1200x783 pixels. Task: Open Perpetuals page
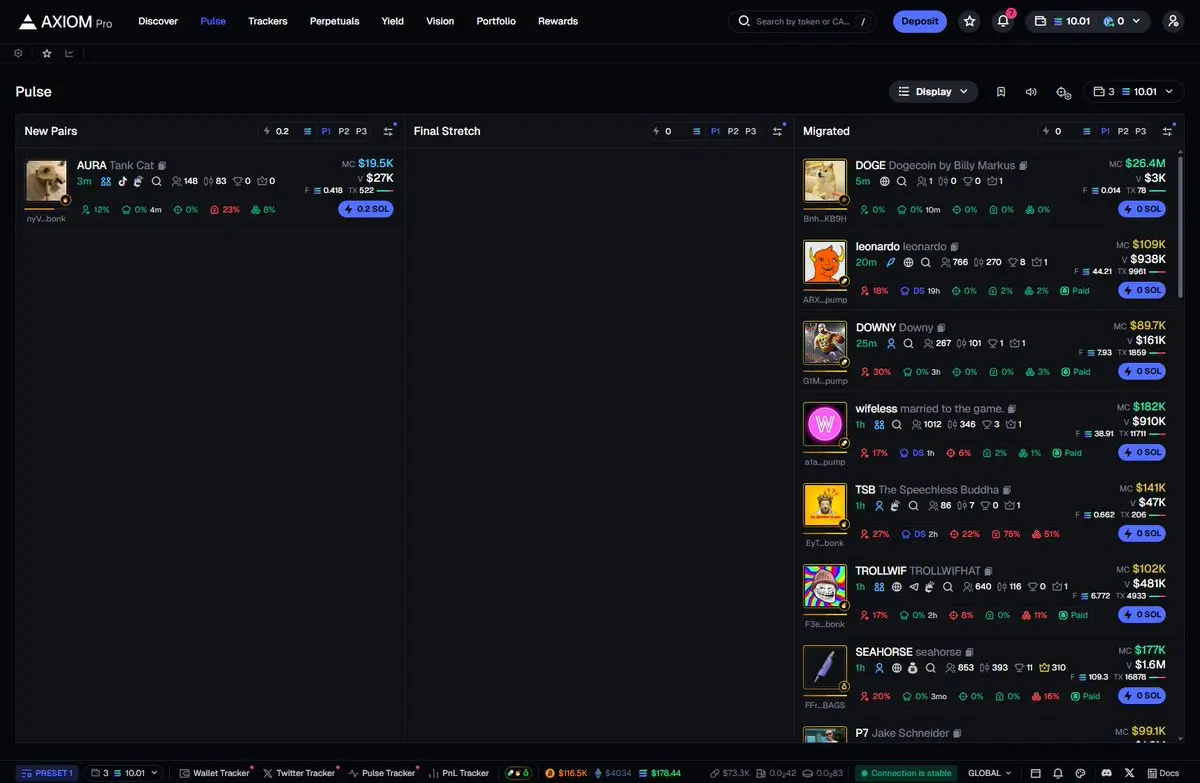[x=334, y=21]
